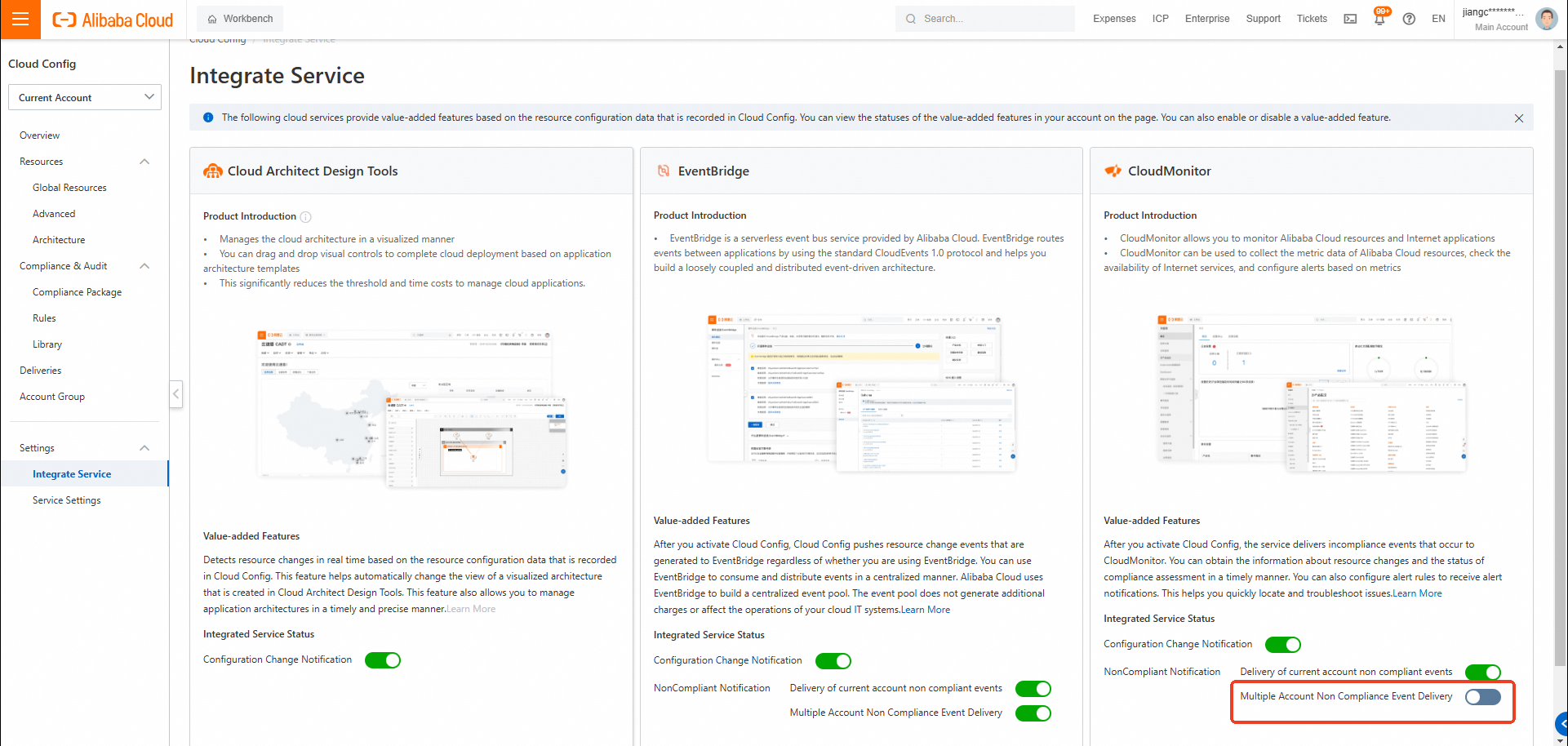Click the Cloud Architect Design Tools icon
Screen dimensions: 1568x746
click(x=213, y=171)
